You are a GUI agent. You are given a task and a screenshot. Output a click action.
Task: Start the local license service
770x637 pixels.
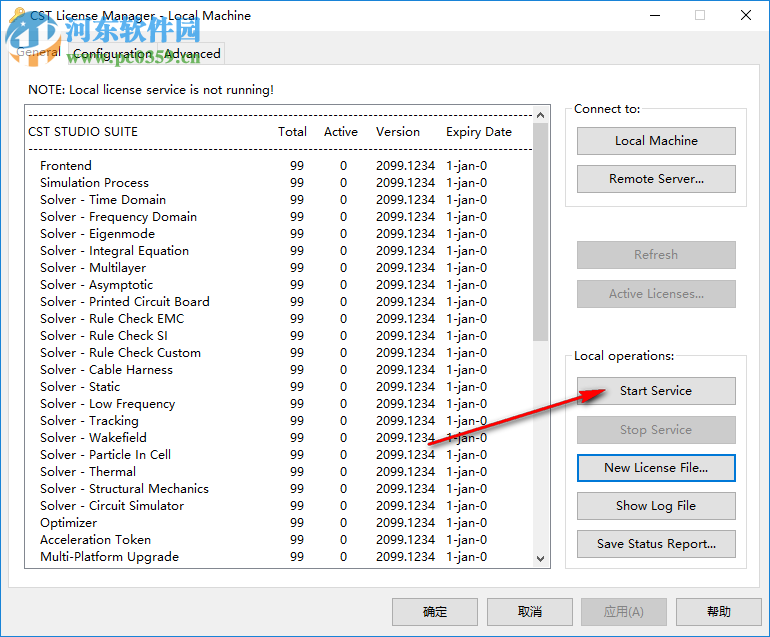point(656,391)
